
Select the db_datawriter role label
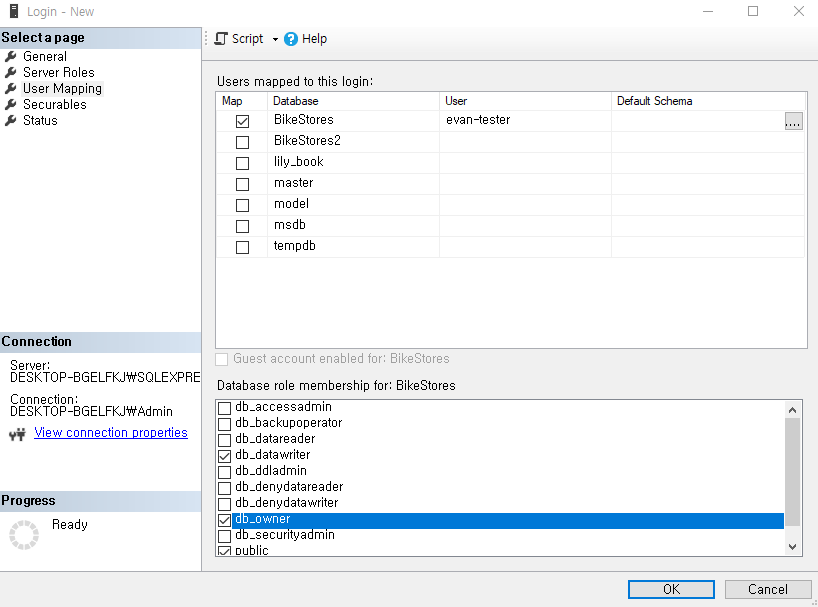coord(273,455)
